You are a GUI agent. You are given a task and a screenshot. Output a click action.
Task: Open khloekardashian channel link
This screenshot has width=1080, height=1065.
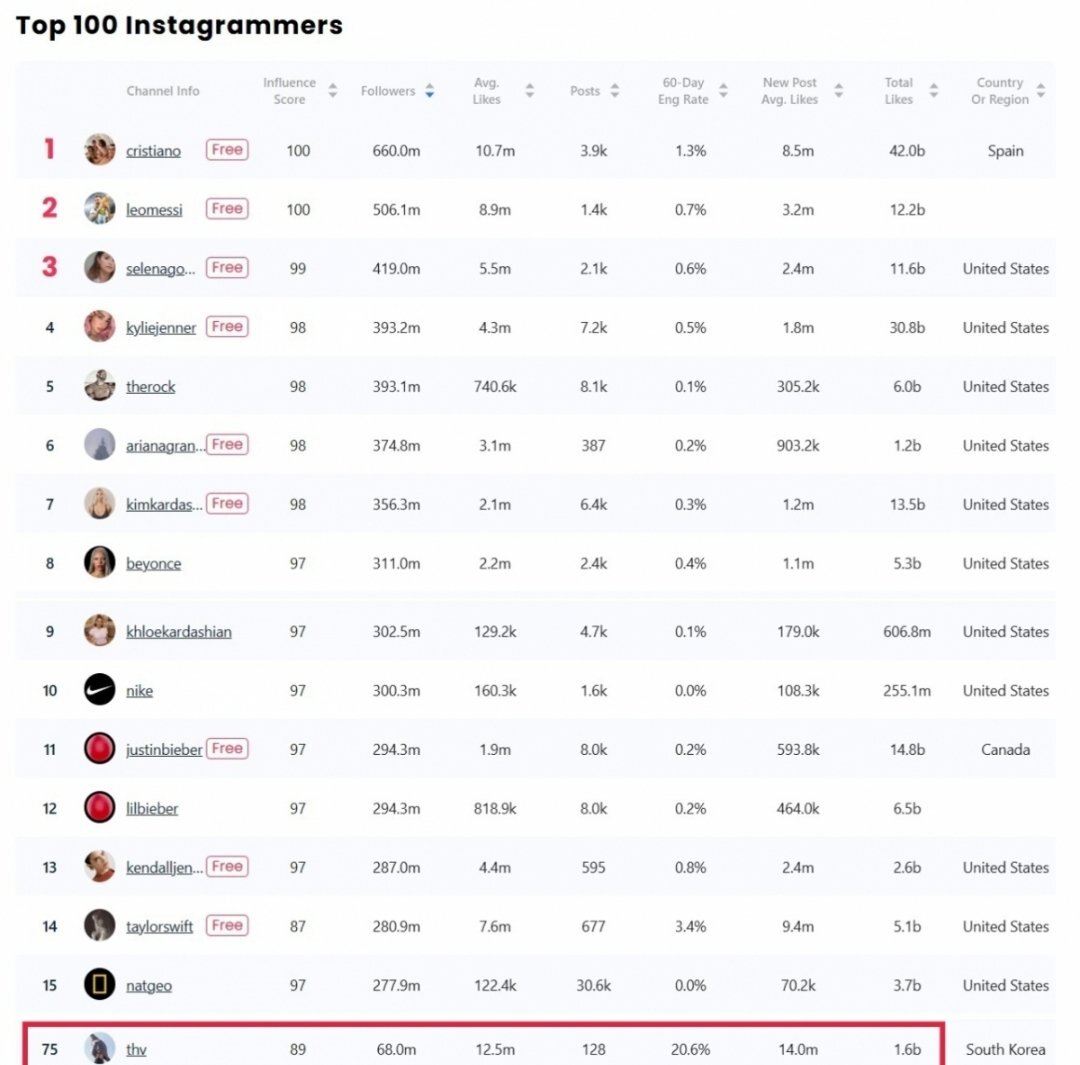tap(179, 632)
